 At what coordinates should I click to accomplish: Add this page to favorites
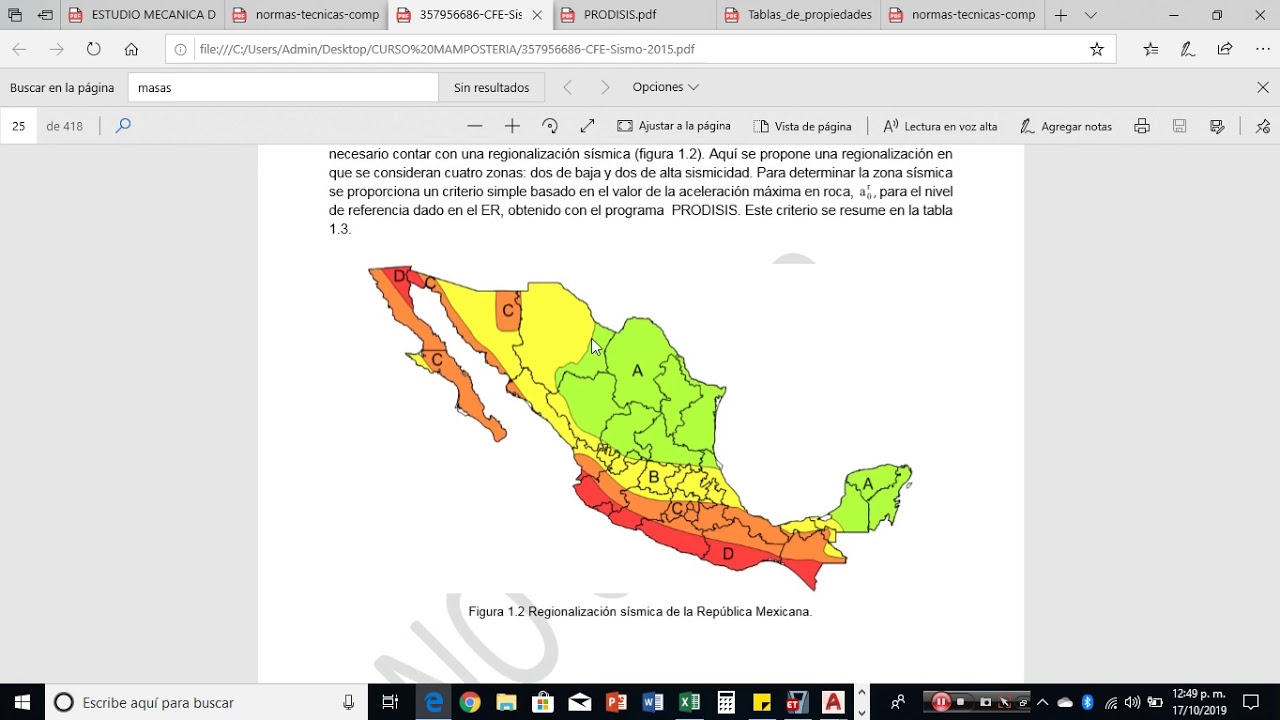pos(1097,49)
